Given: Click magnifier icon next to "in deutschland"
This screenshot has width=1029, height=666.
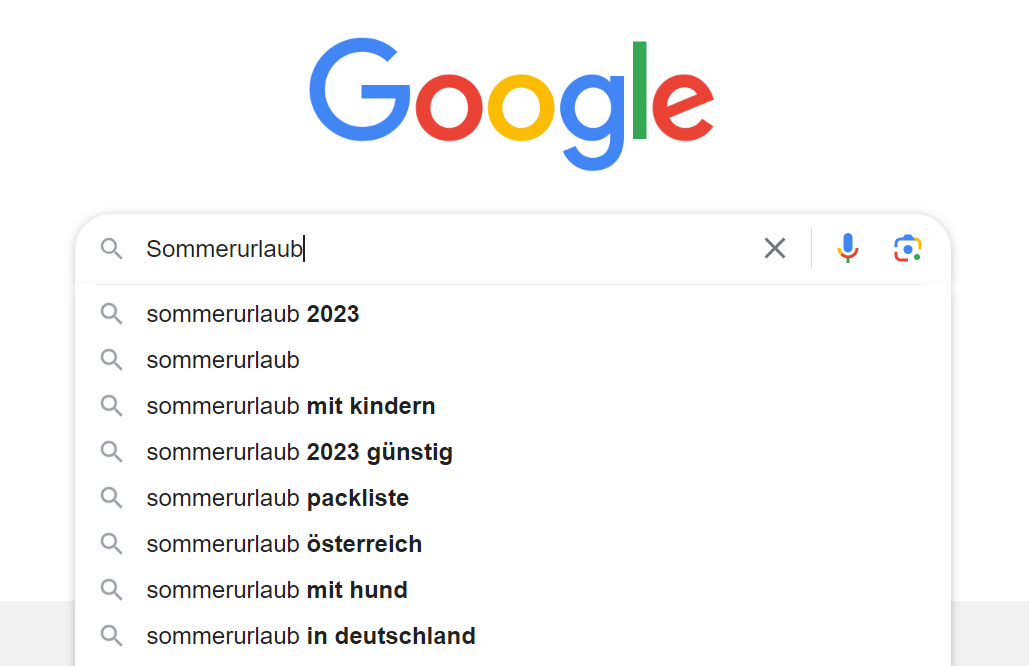Looking at the screenshot, I should 111,636.
